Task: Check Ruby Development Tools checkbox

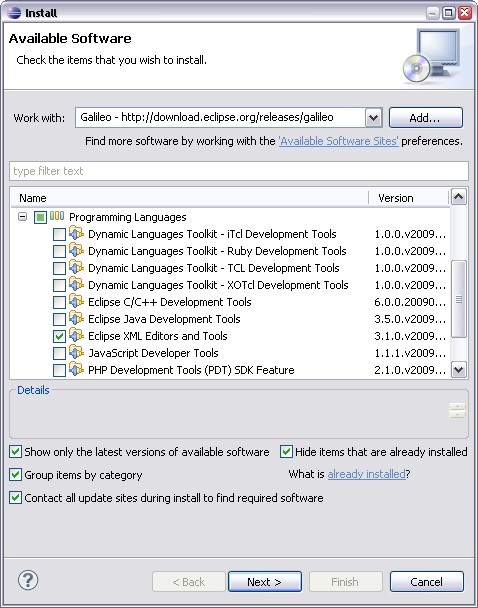Action: [59, 252]
